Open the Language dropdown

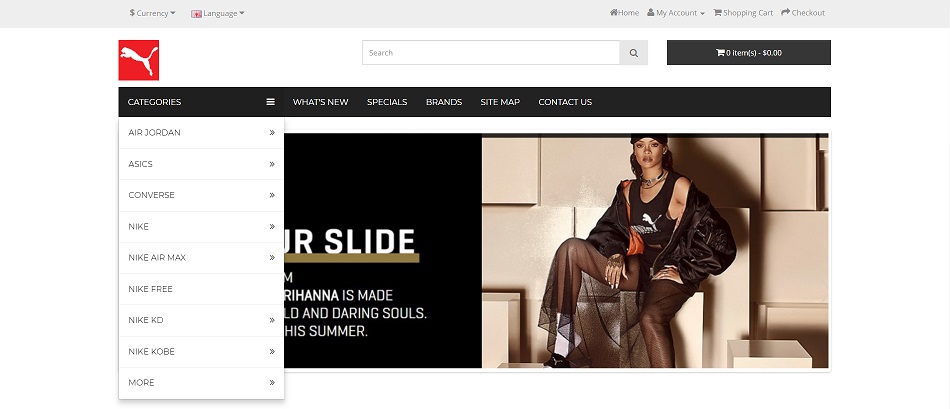[x=218, y=13]
